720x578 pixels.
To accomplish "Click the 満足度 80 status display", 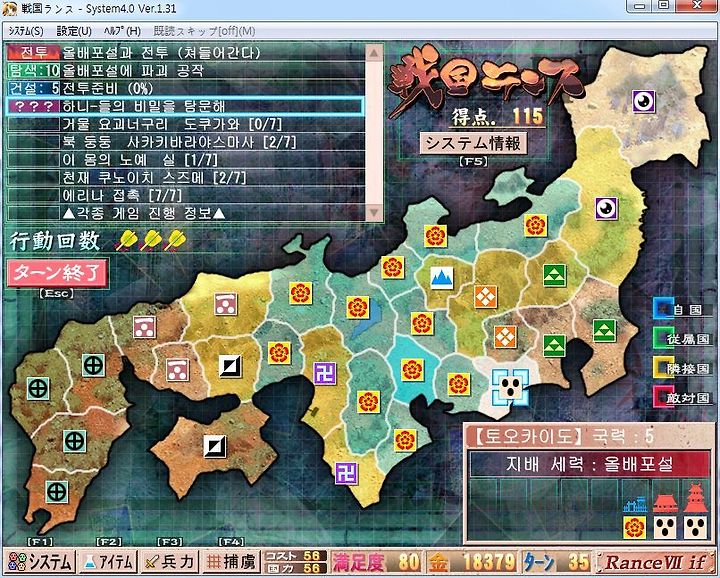I will pyautogui.click(x=376, y=562).
